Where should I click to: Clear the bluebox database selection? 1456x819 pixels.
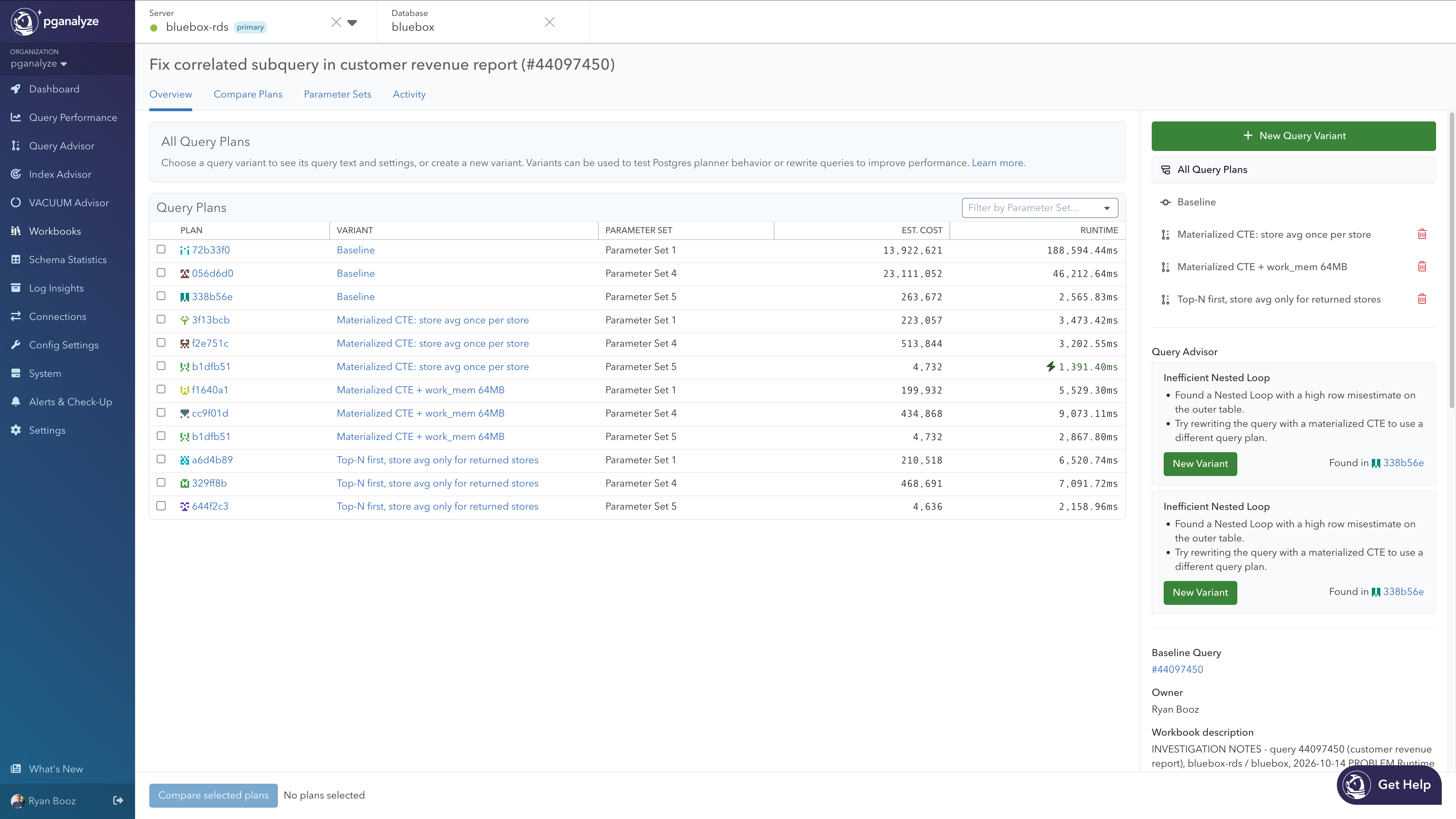[x=549, y=22]
